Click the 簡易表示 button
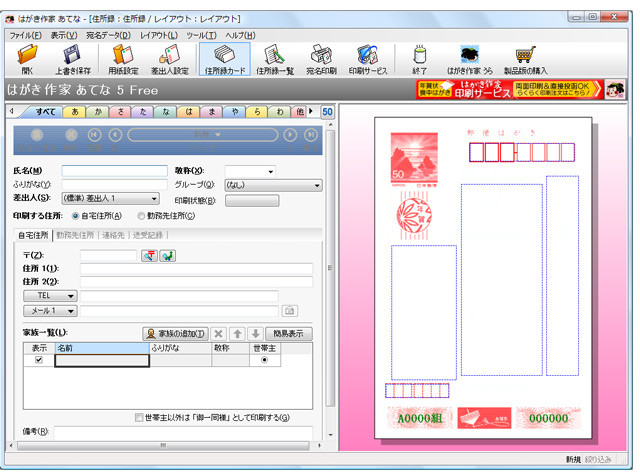Image resolution: width=640 pixels, height=472 pixels. point(289,334)
